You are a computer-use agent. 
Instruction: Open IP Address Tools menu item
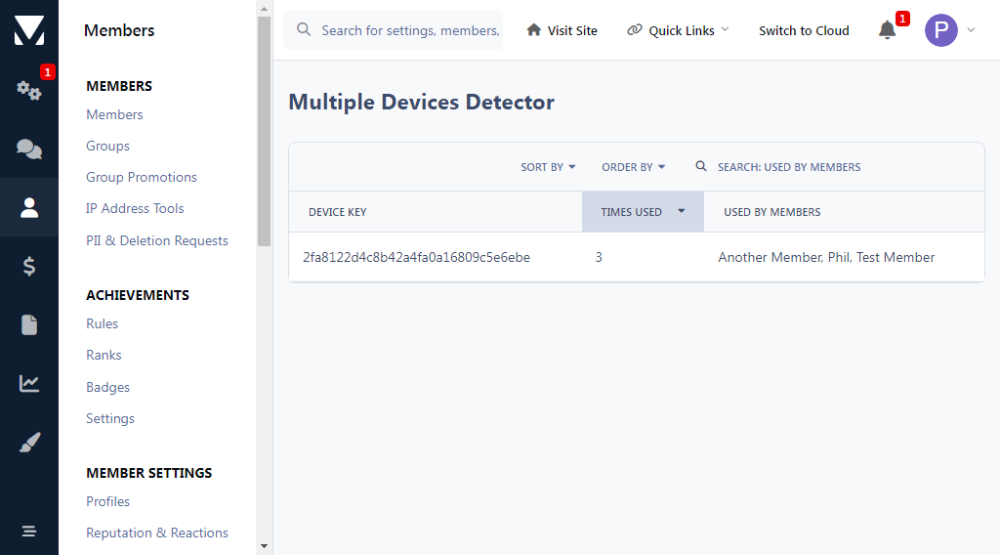(135, 208)
